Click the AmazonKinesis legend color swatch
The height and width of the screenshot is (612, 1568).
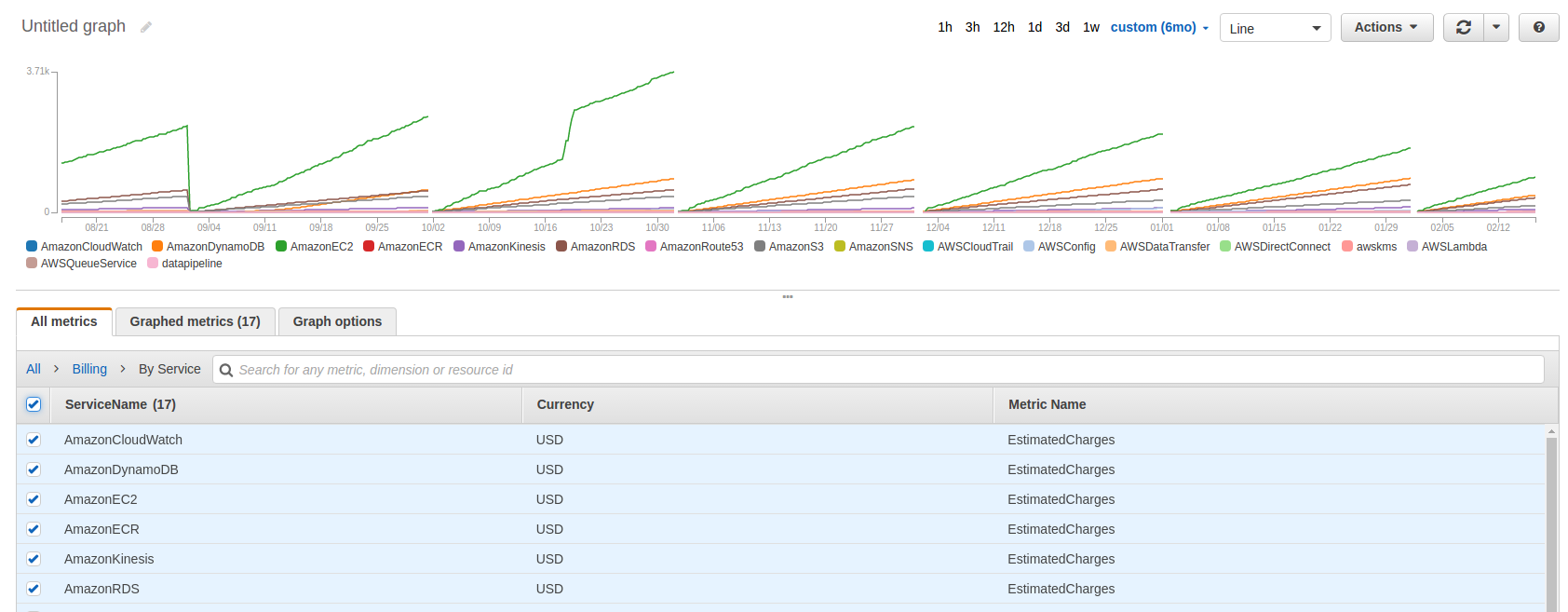[459, 246]
